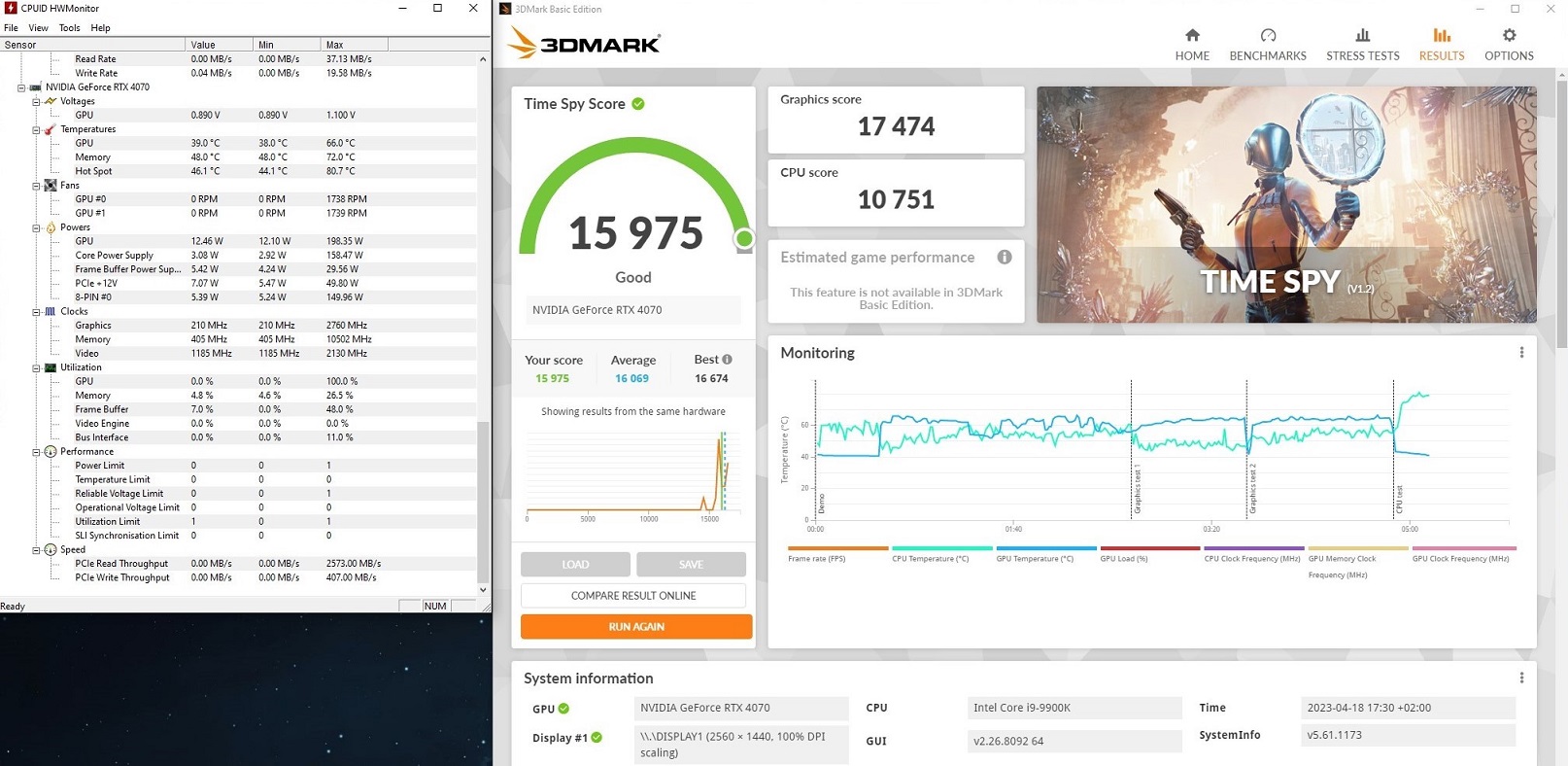Image resolution: width=1568 pixels, height=766 pixels.
Task: Open the File menu in HWMonitor
Action: click(x=11, y=28)
